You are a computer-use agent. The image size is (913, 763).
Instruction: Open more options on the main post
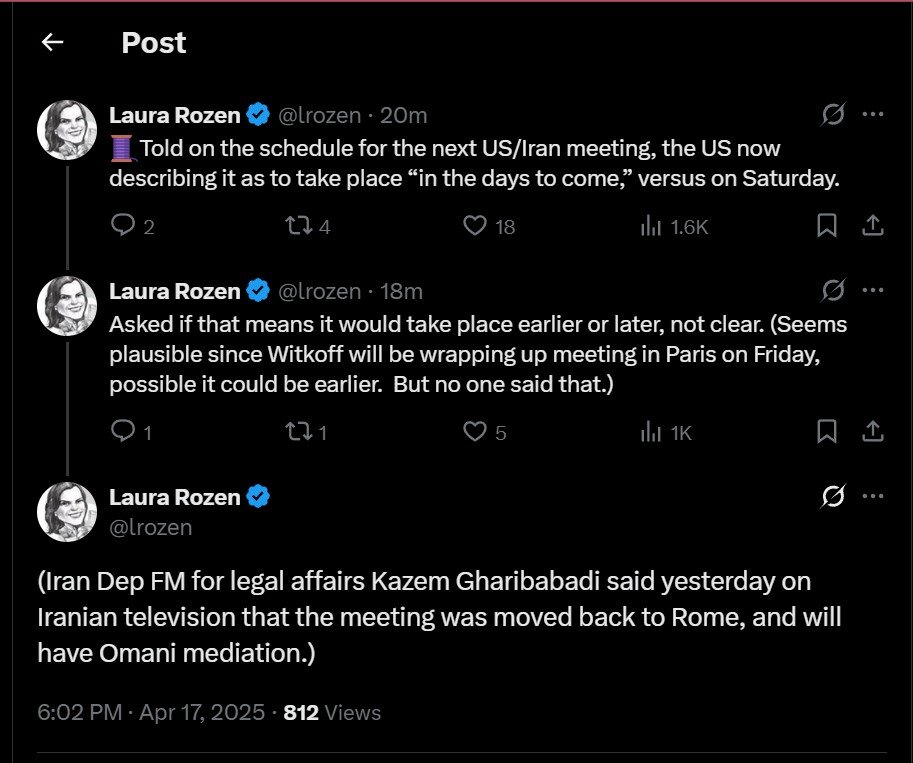pos(872,496)
